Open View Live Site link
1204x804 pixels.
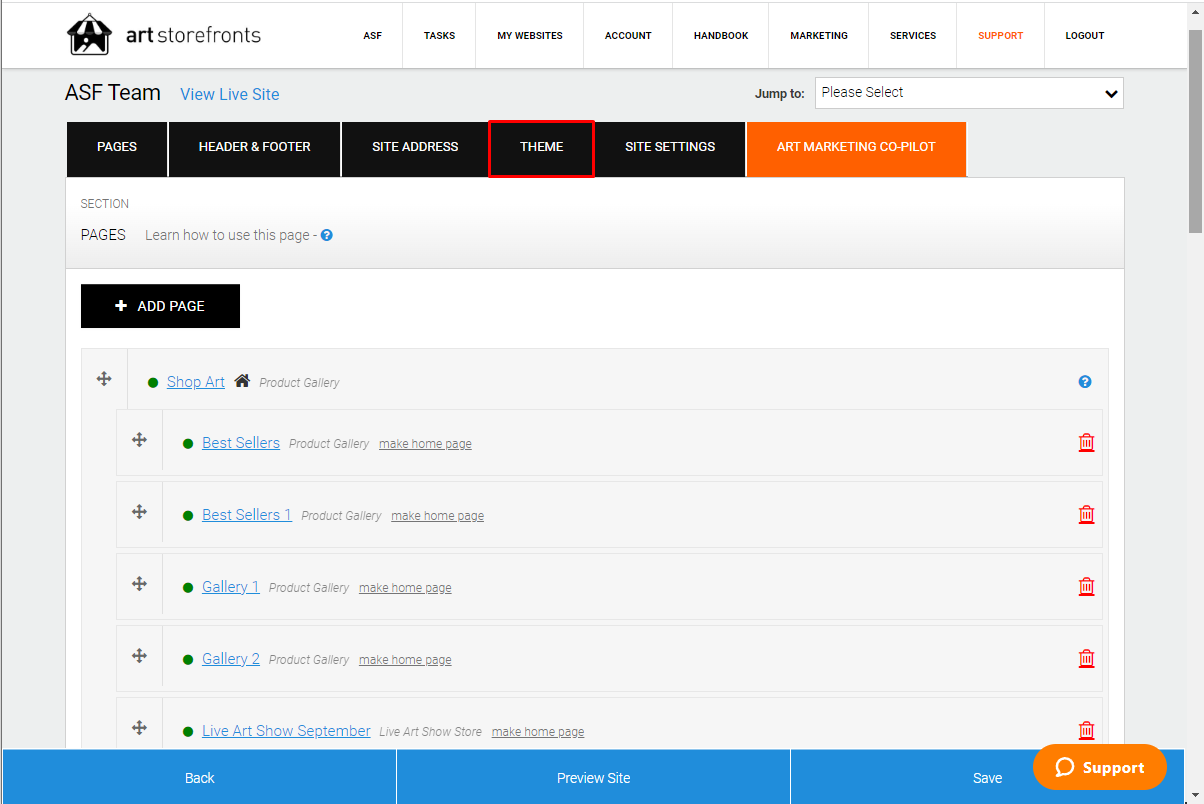(x=230, y=94)
